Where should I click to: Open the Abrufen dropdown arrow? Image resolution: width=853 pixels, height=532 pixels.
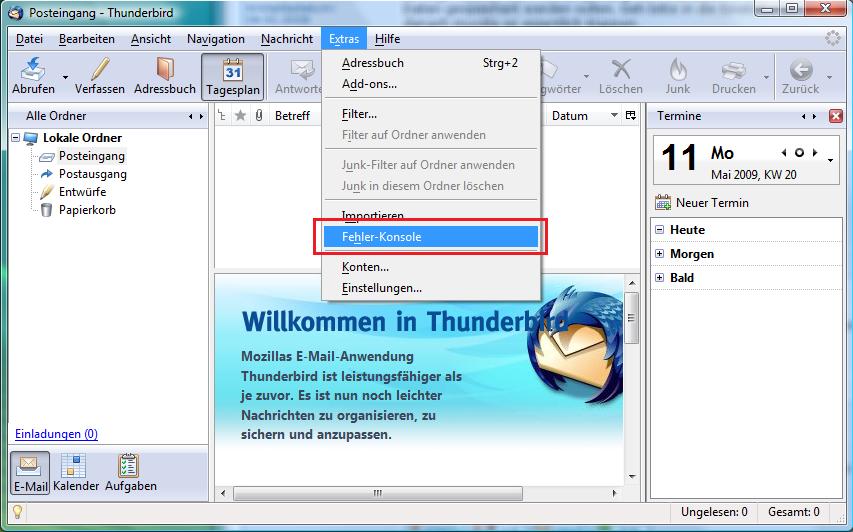click(x=65, y=77)
